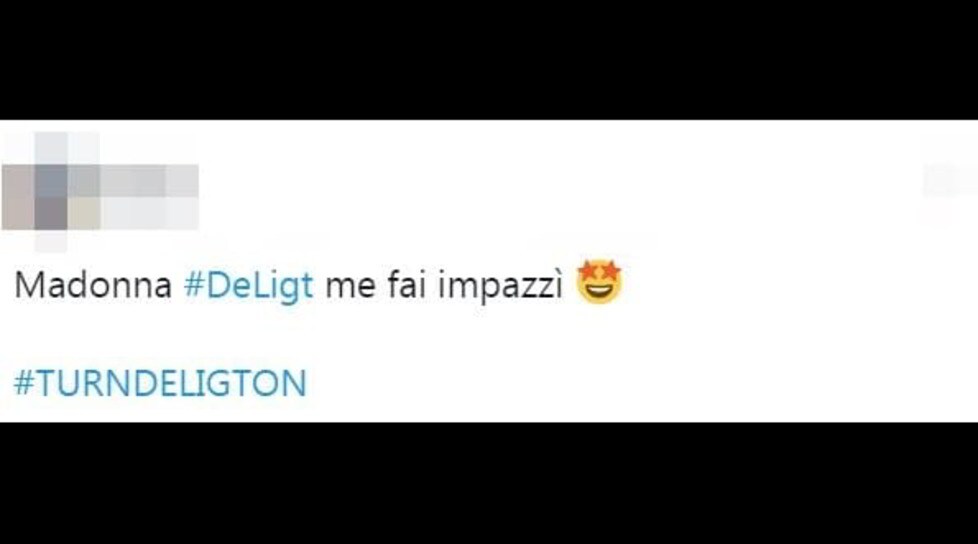Click empty white space right of #TURNDELIGTON
This screenshot has height=544, width=978.
[x=642, y=382]
